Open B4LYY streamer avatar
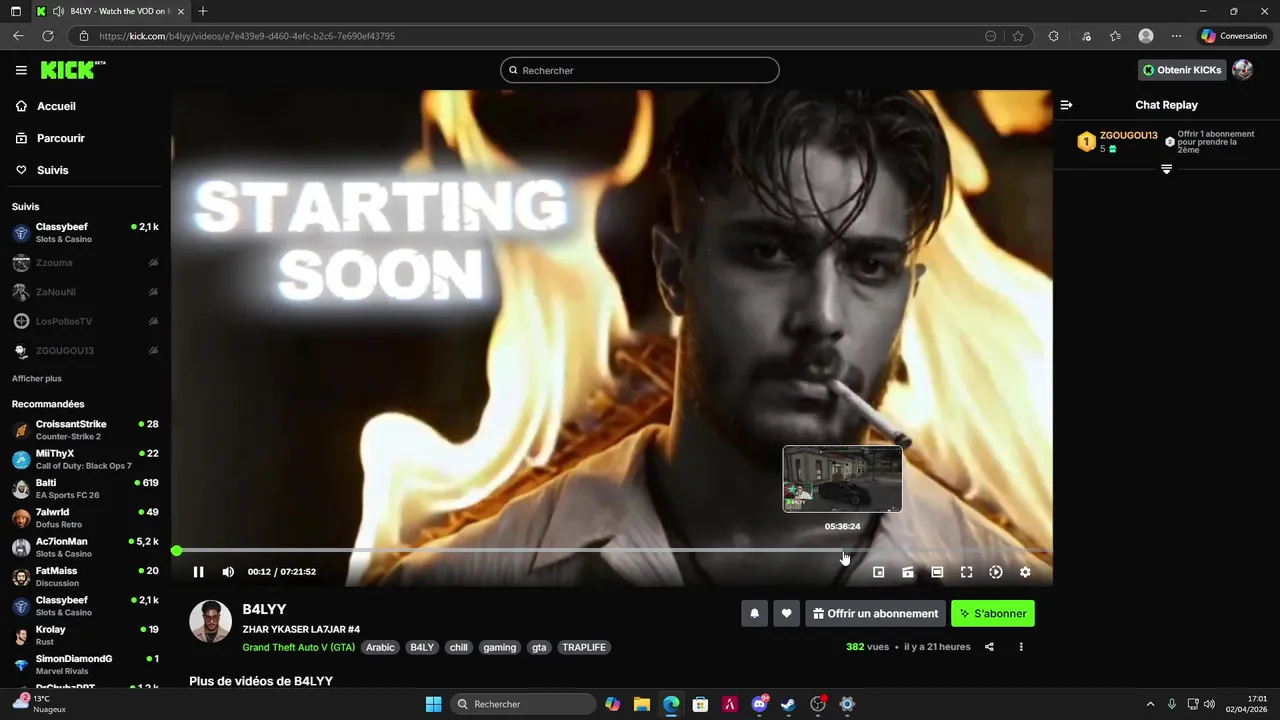 pyautogui.click(x=211, y=621)
